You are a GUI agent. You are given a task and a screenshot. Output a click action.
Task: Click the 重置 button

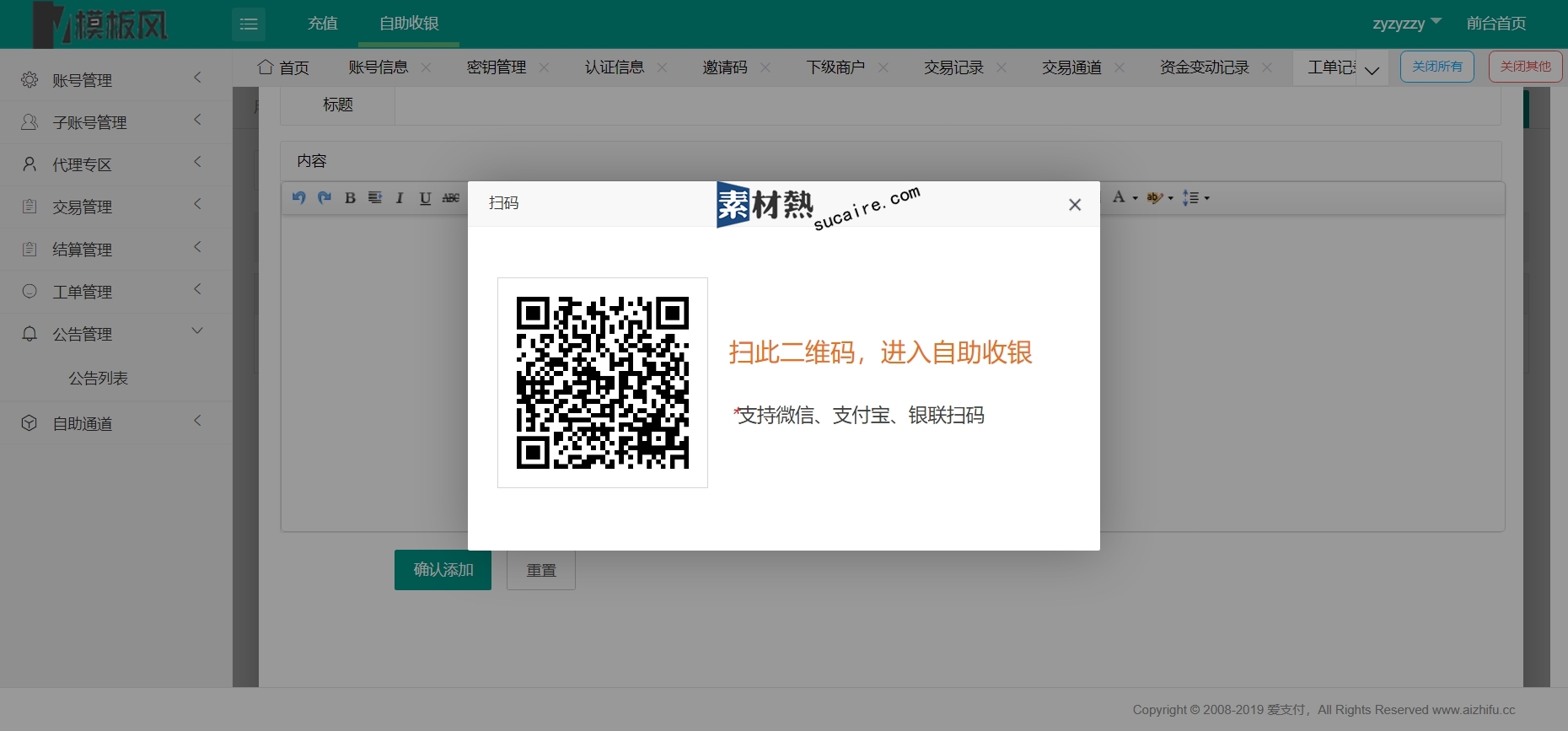pyautogui.click(x=541, y=570)
